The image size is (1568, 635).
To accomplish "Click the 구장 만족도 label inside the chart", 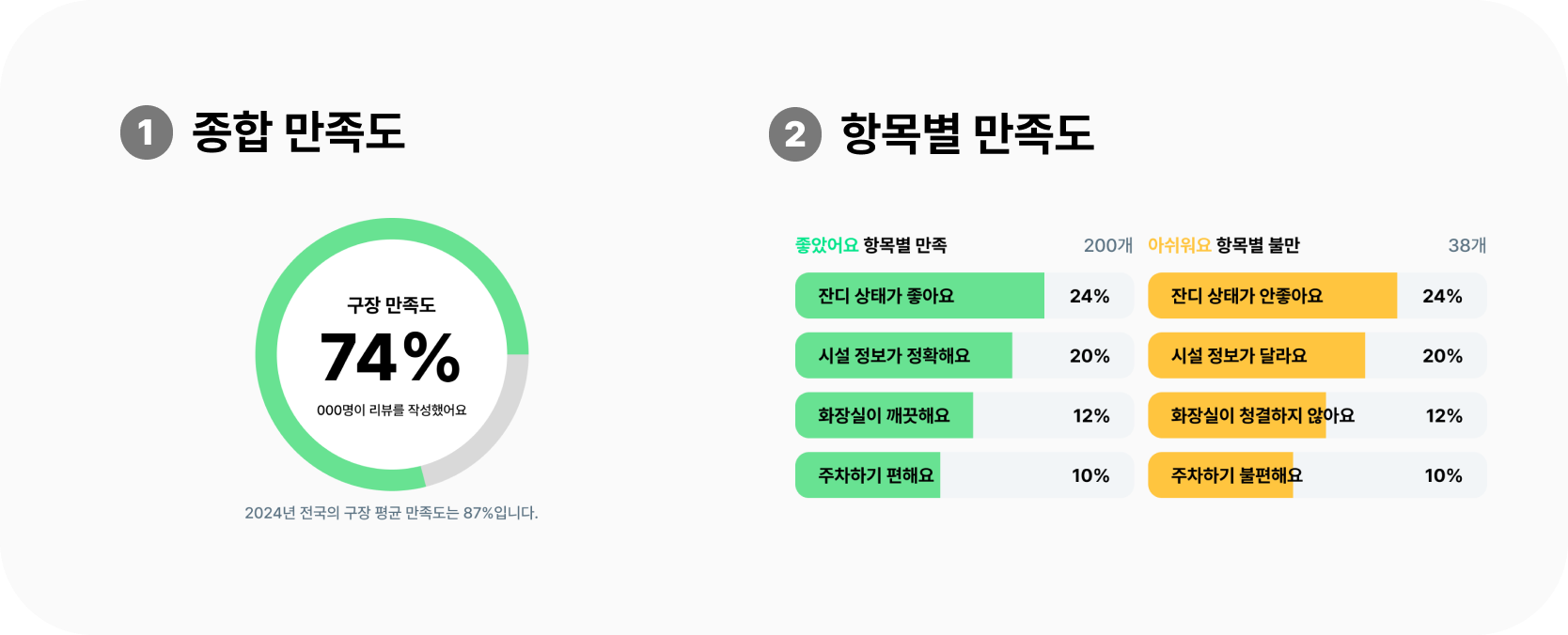I will (391, 305).
